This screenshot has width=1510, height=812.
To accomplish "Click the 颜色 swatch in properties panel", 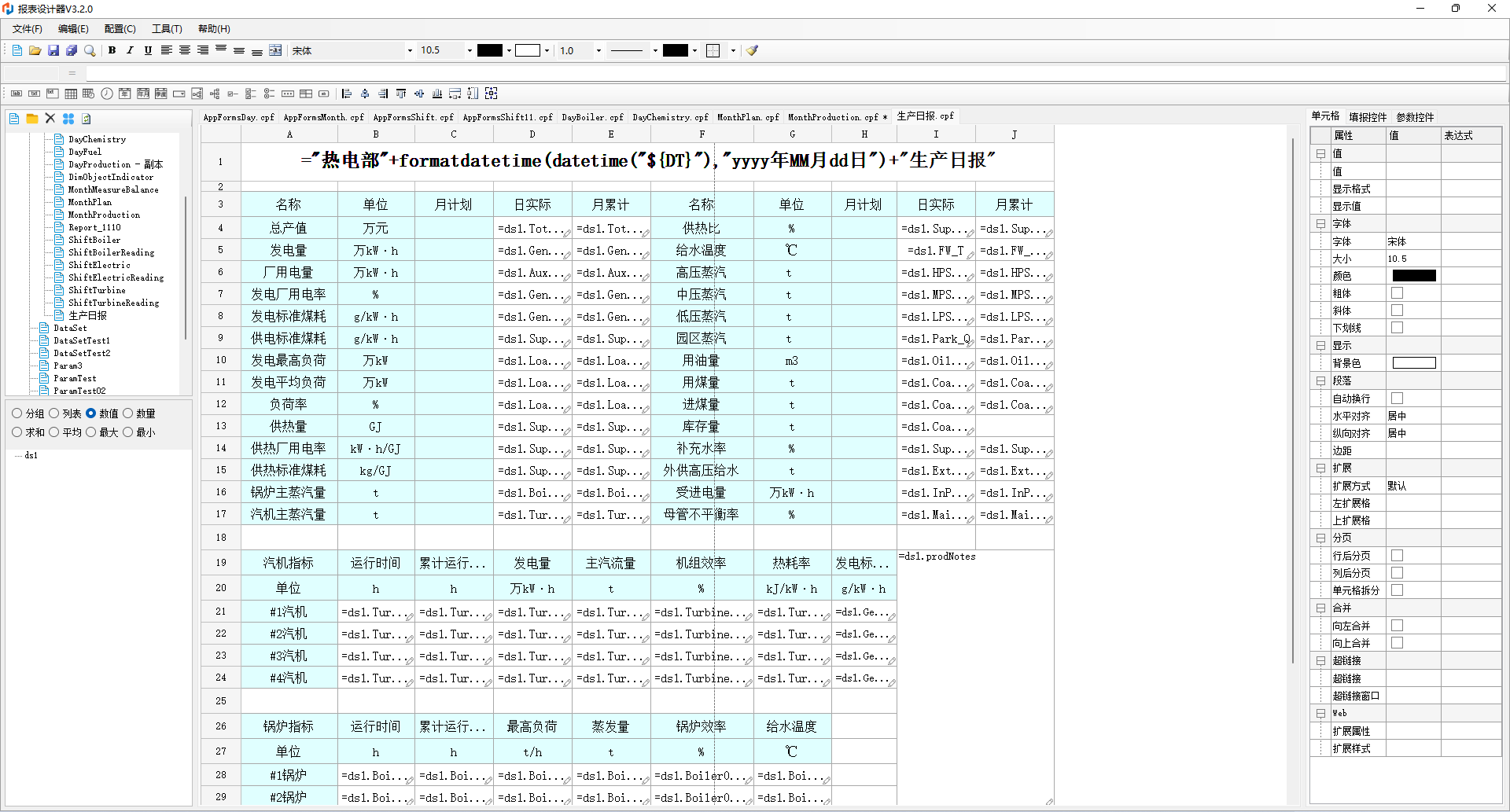I will pos(1414,276).
